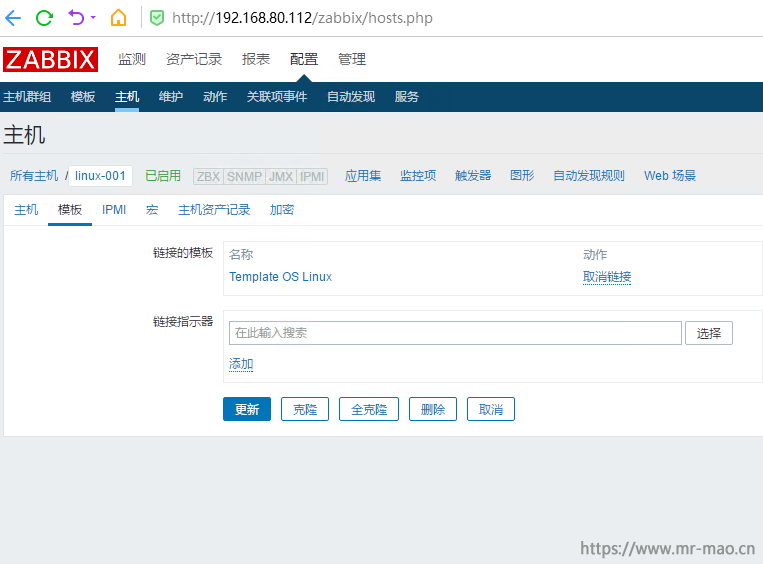Open the 触发器 link
The height and width of the screenshot is (564, 763).
(x=473, y=176)
